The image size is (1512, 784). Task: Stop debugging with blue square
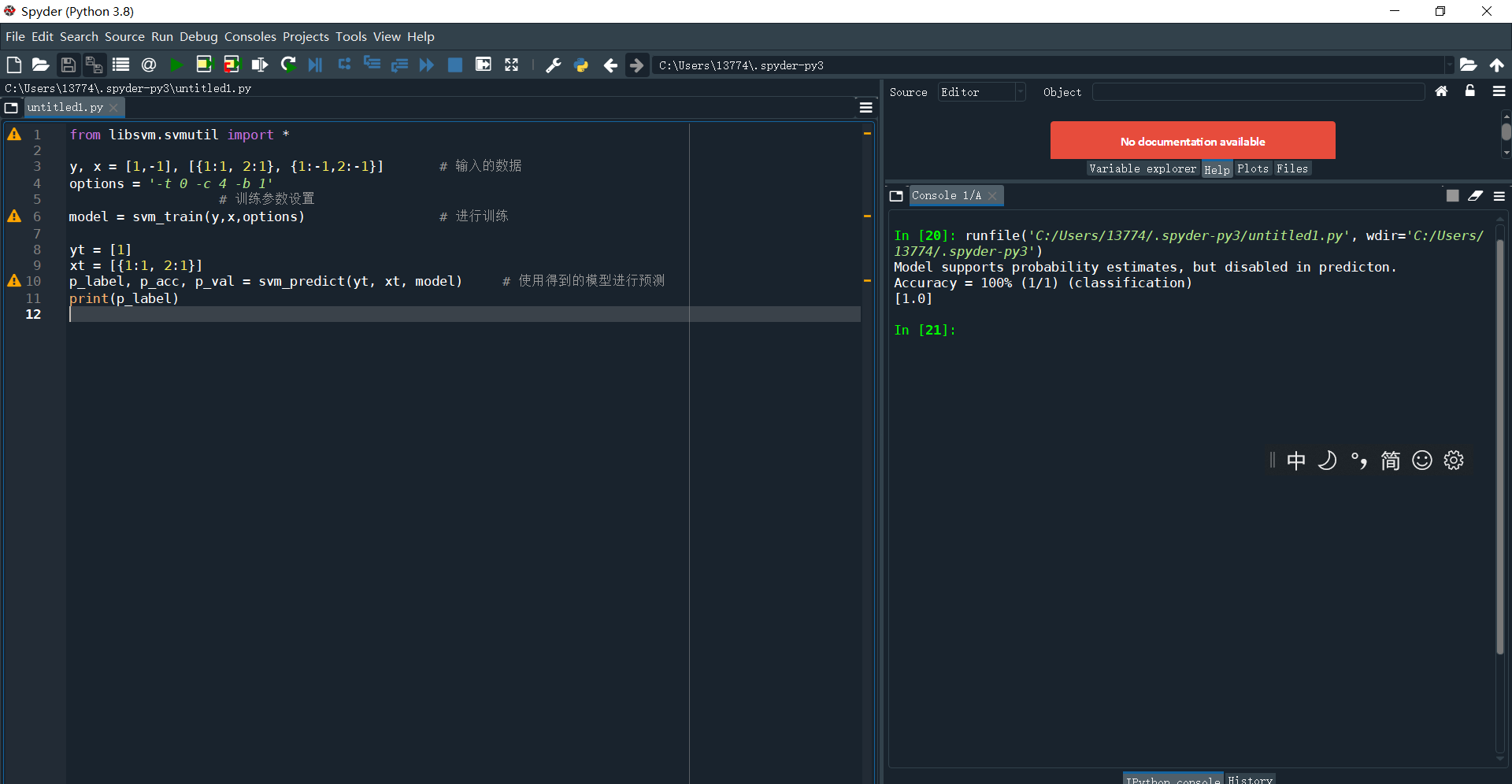[x=455, y=65]
